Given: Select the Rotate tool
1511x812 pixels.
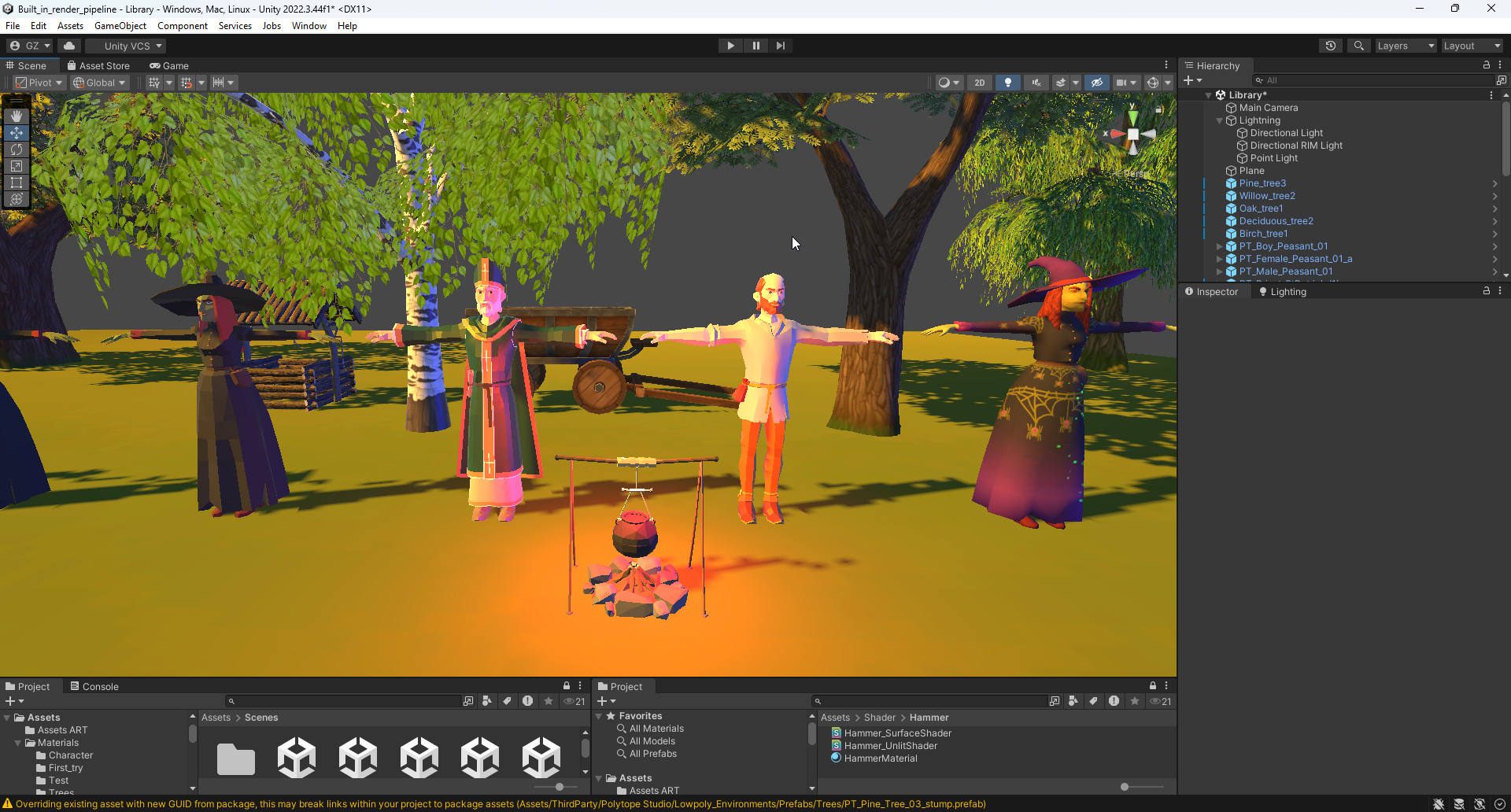Looking at the screenshot, I should pyautogui.click(x=17, y=149).
